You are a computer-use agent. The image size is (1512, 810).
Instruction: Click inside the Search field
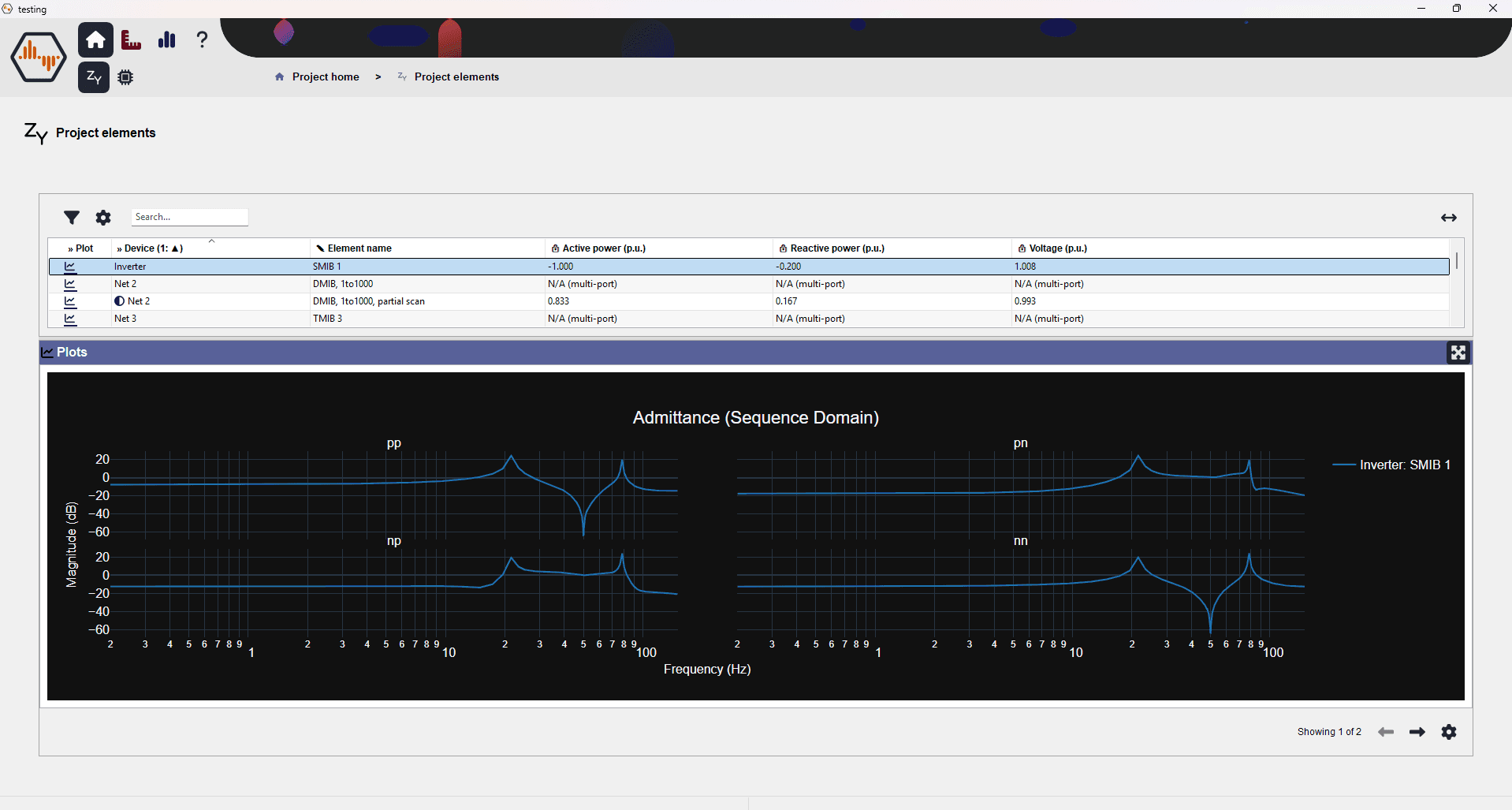tap(189, 217)
